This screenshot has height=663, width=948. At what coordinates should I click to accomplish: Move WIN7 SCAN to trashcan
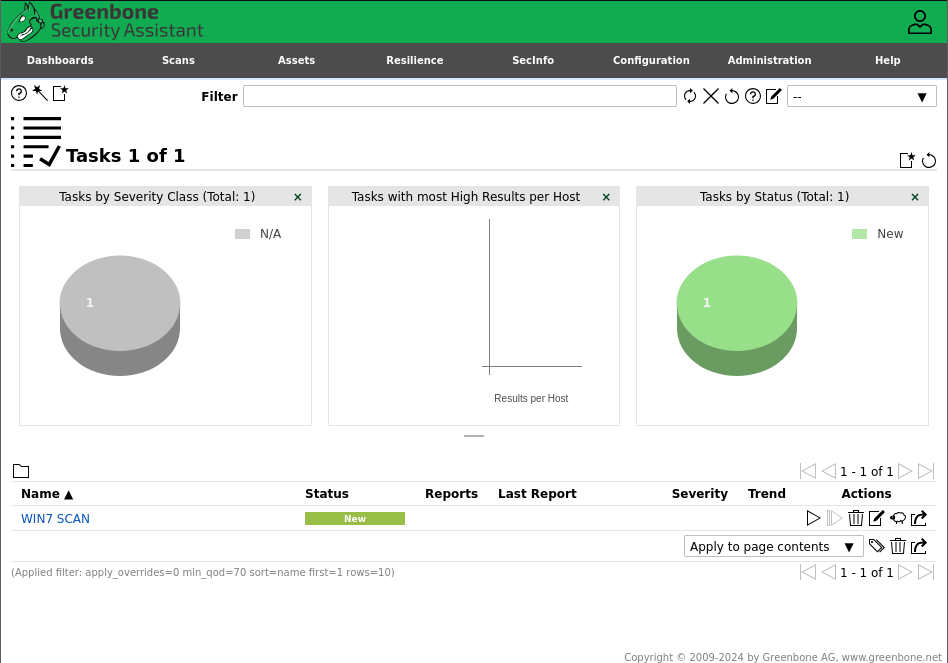point(855,518)
